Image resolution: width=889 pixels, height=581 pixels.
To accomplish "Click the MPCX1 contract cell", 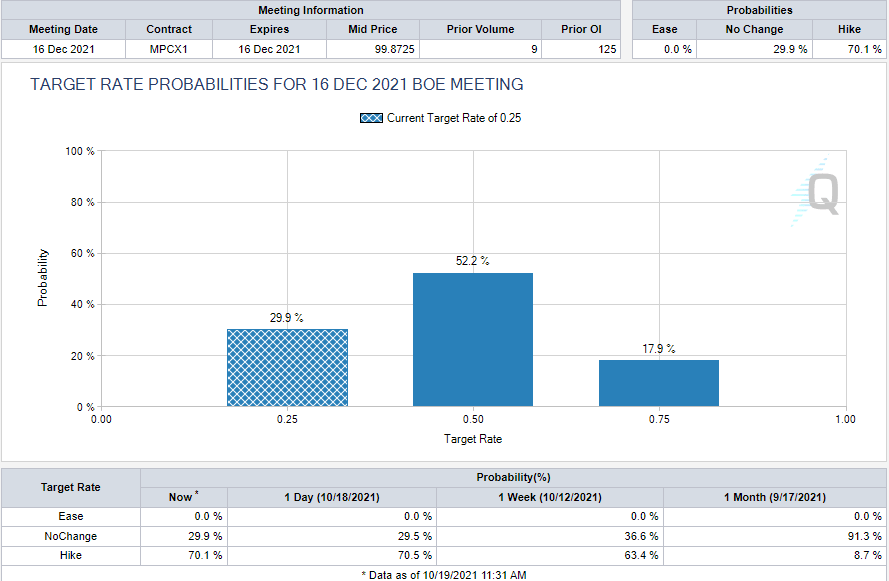I will coord(169,49).
